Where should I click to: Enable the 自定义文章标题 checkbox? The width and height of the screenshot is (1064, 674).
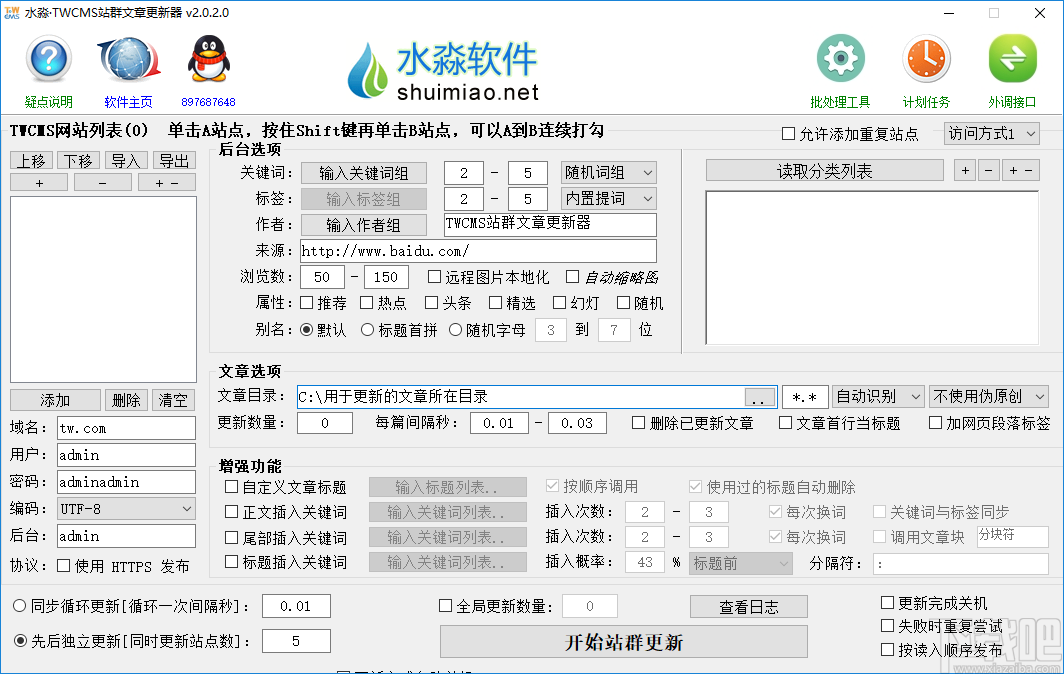pos(229,488)
